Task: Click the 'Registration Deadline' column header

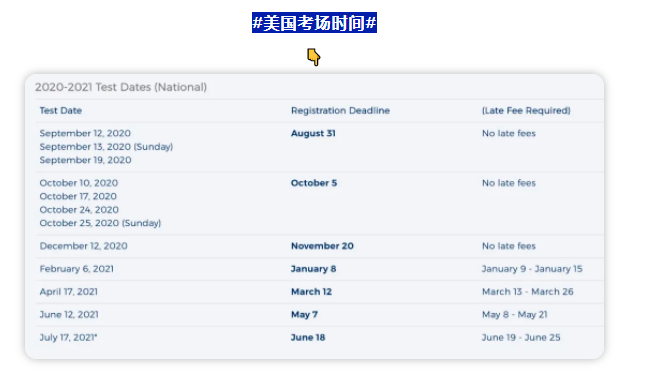Action: click(x=340, y=110)
